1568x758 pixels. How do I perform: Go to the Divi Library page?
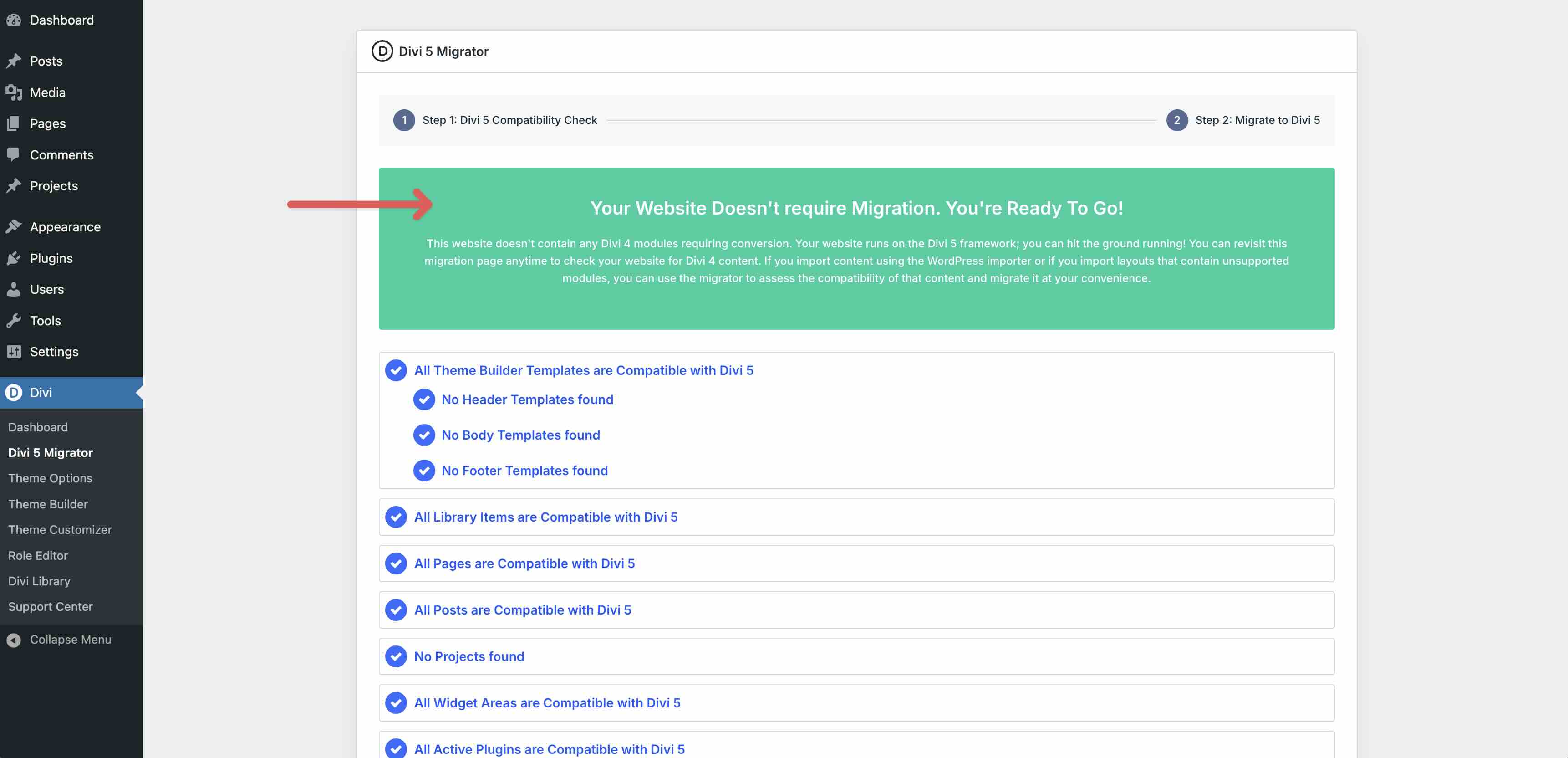point(39,581)
